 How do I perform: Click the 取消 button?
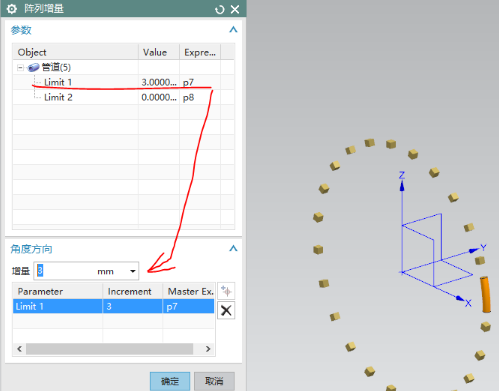coord(214,381)
